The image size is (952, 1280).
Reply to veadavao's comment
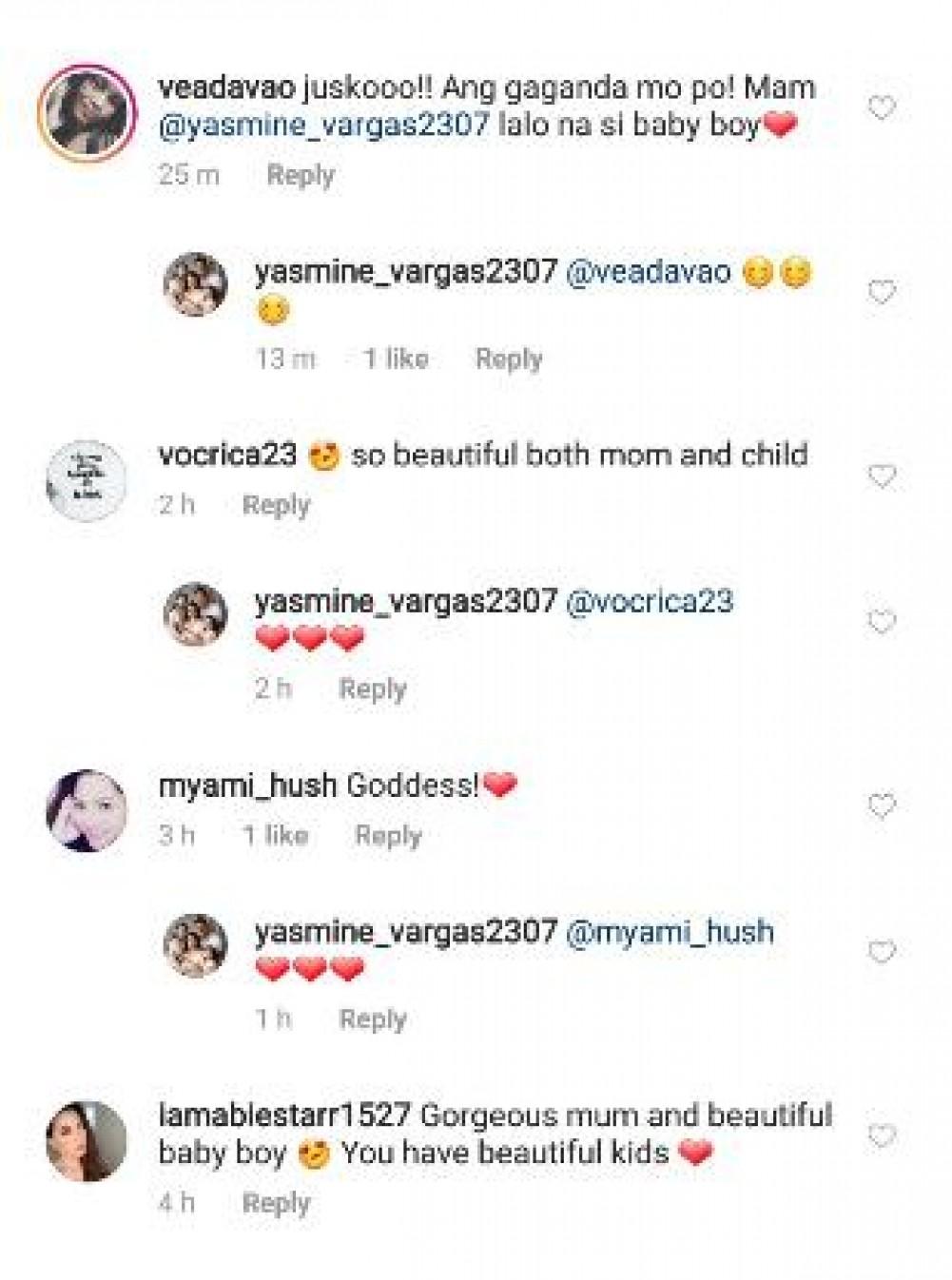pos(301,175)
